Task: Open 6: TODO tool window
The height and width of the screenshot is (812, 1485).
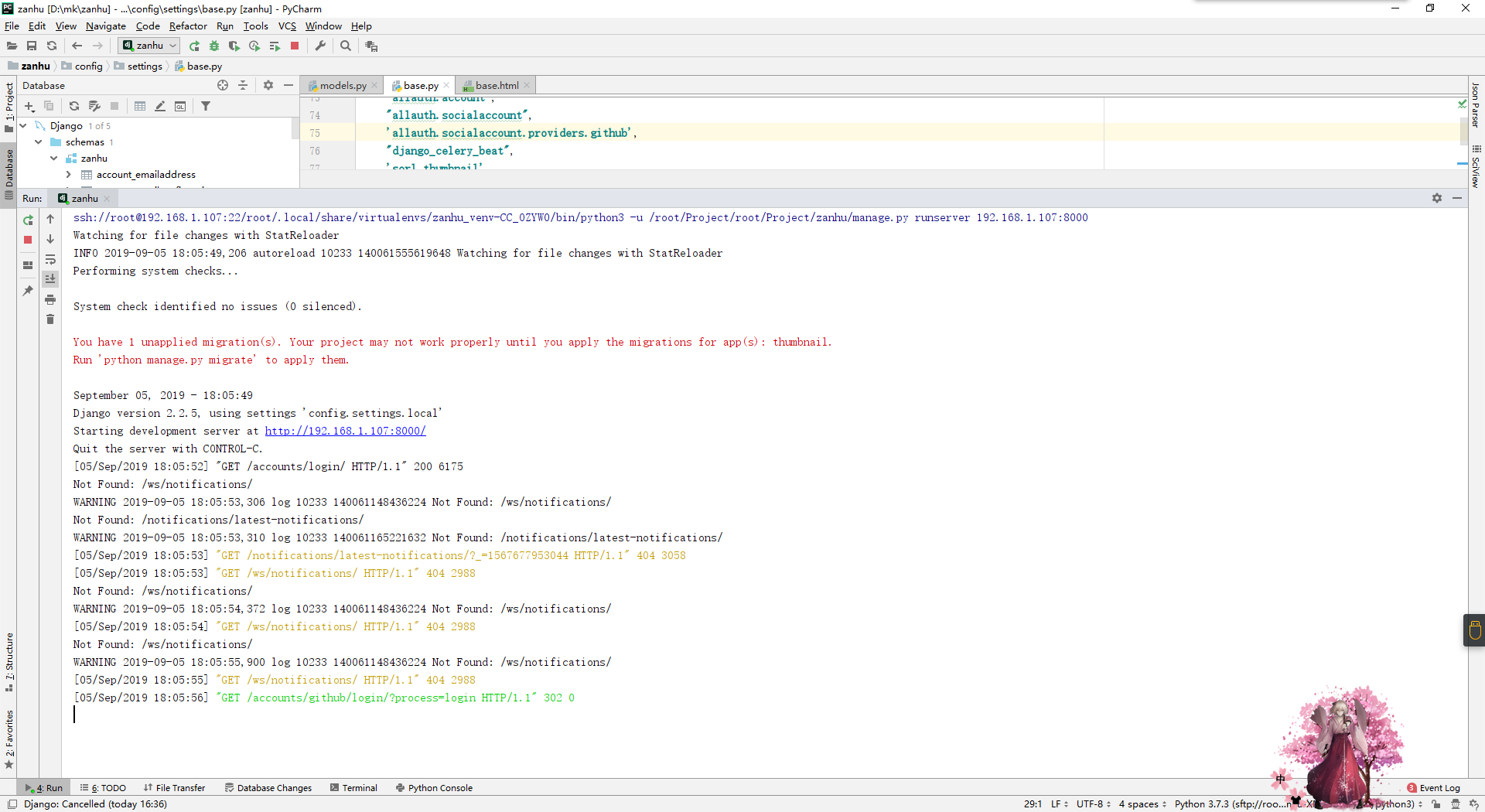Action: [x=103, y=788]
